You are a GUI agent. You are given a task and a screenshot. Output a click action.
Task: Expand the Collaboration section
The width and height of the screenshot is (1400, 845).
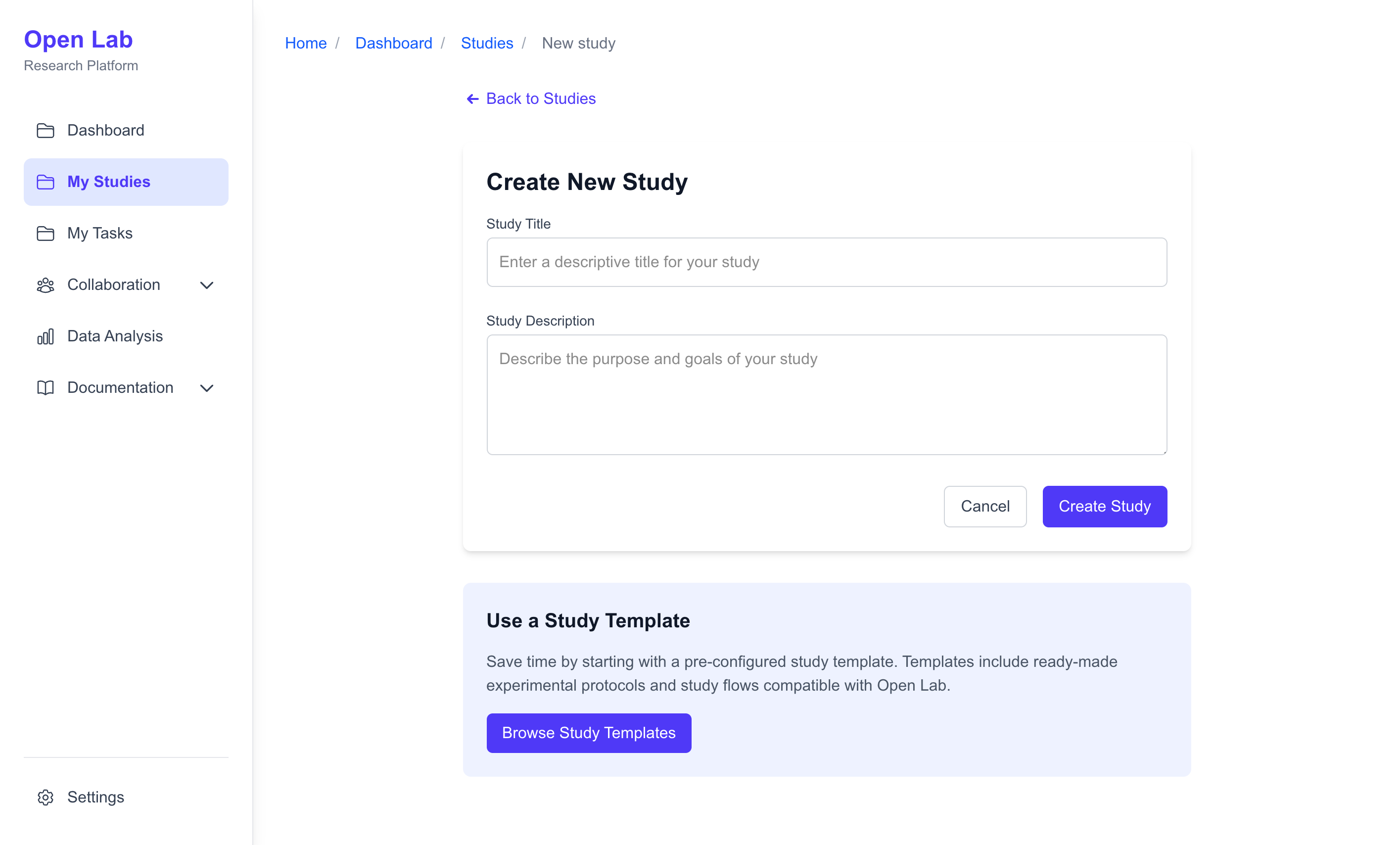tap(207, 284)
